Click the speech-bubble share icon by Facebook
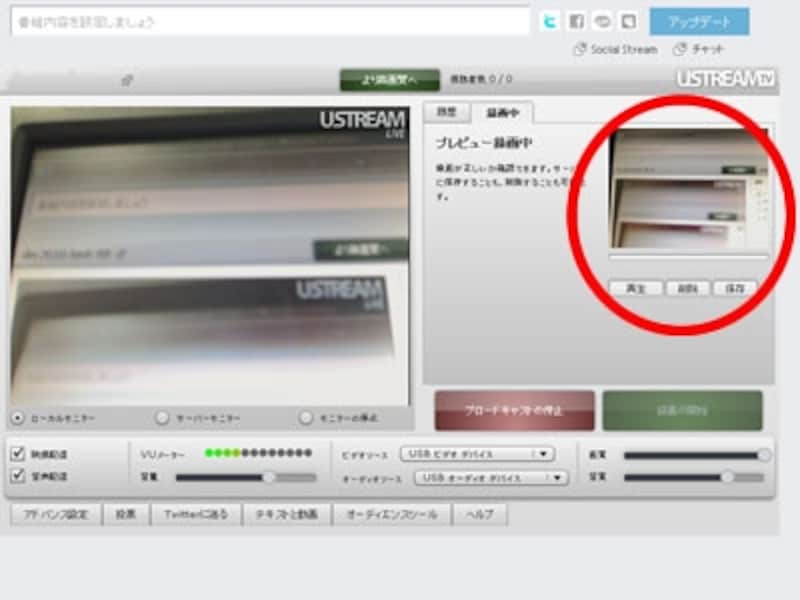This screenshot has width=800, height=600. (x=603, y=21)
